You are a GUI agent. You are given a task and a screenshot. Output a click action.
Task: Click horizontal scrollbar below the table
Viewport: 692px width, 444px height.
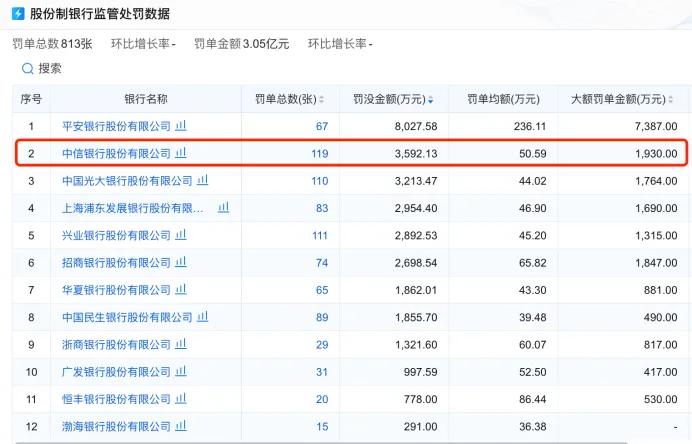click(321, 442)
